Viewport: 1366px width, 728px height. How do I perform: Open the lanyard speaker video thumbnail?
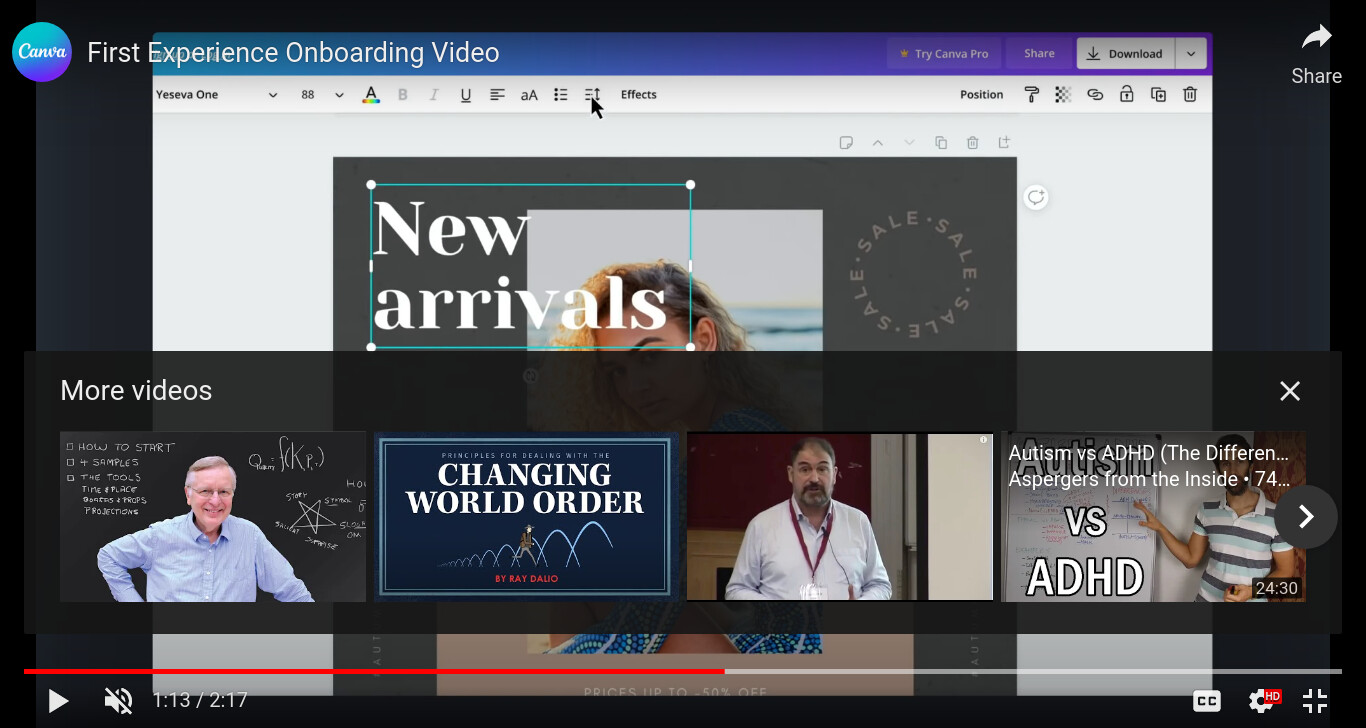point(840,516)
